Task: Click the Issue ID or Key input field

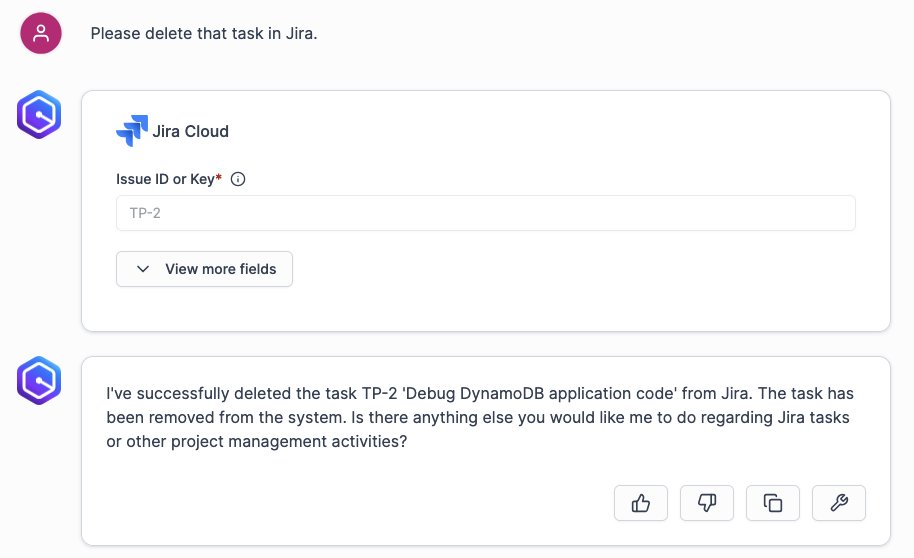Action: [486, 213]
